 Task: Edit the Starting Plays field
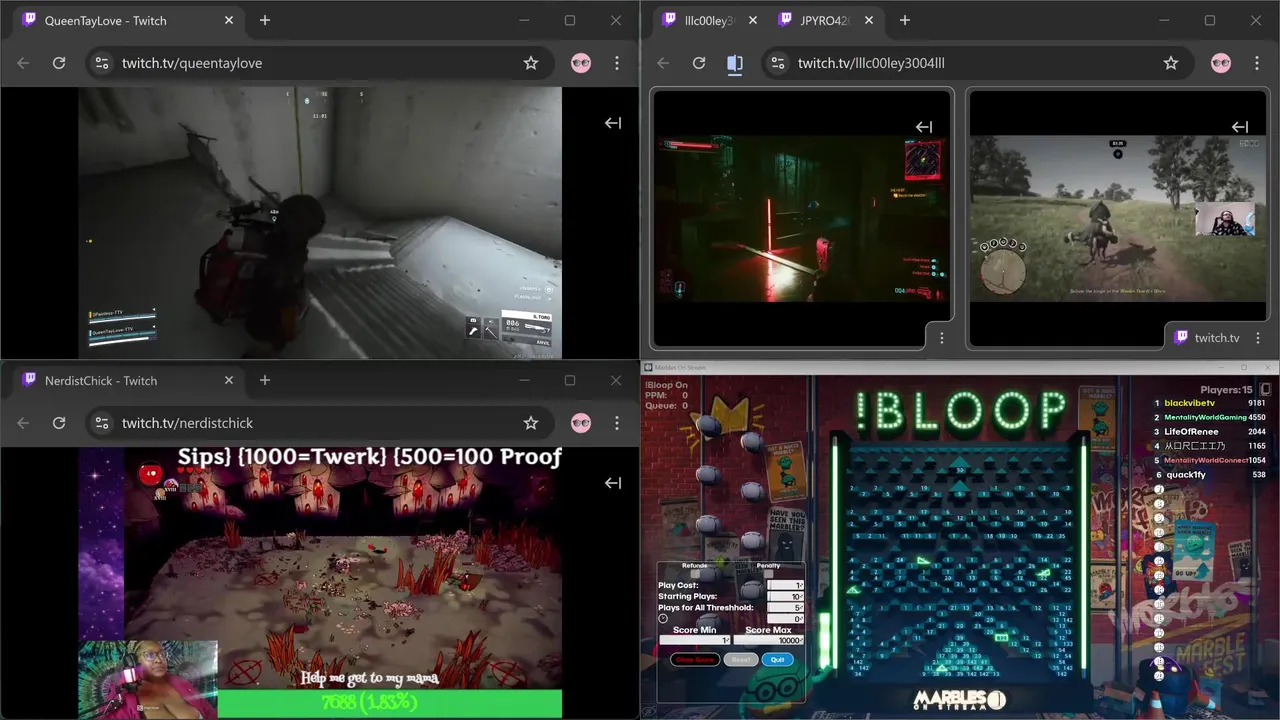[x=785, y=596]
